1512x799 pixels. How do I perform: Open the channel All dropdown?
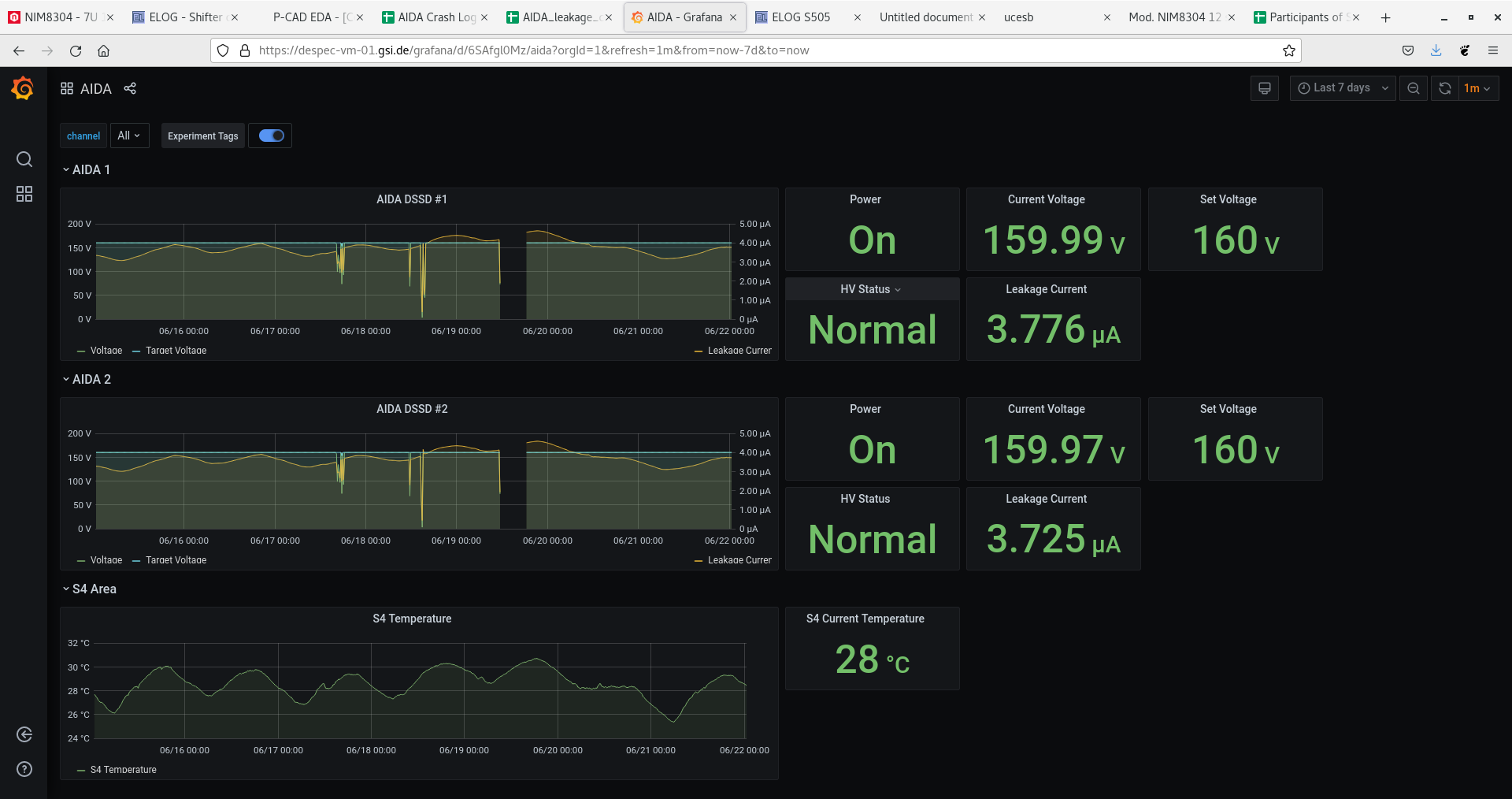129,136
